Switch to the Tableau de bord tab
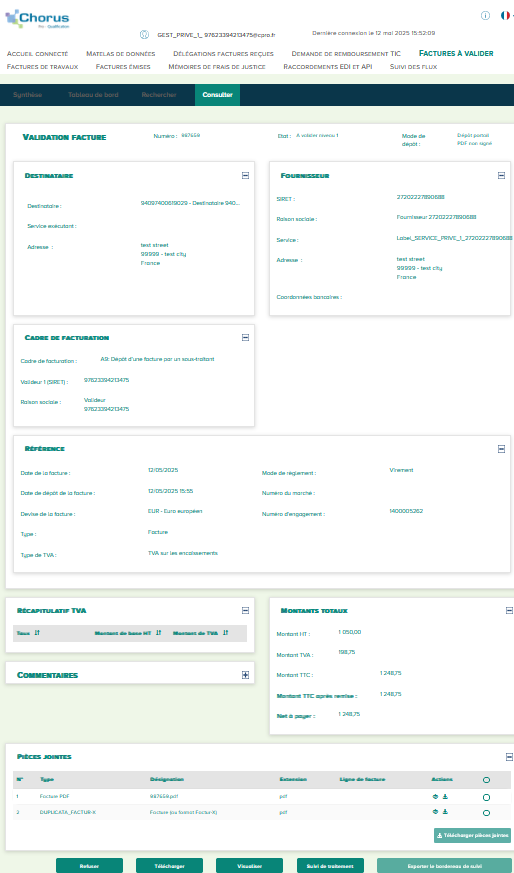Viewport: 514px width, 873px height. click(x=93, y=95)
